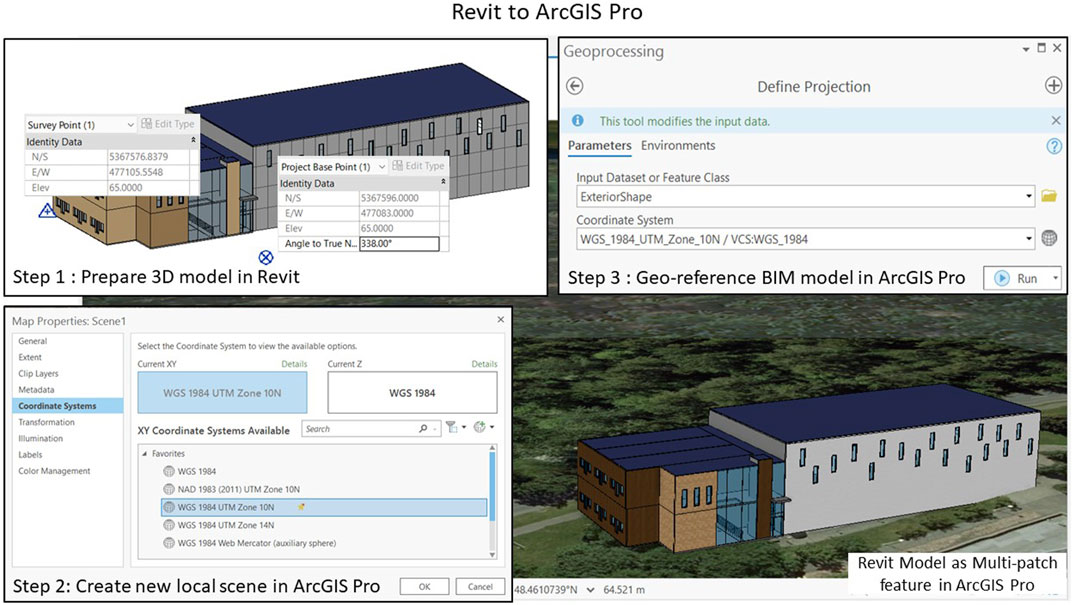
Task: Collapse the Favorites tree group
Action: point(144,453)
